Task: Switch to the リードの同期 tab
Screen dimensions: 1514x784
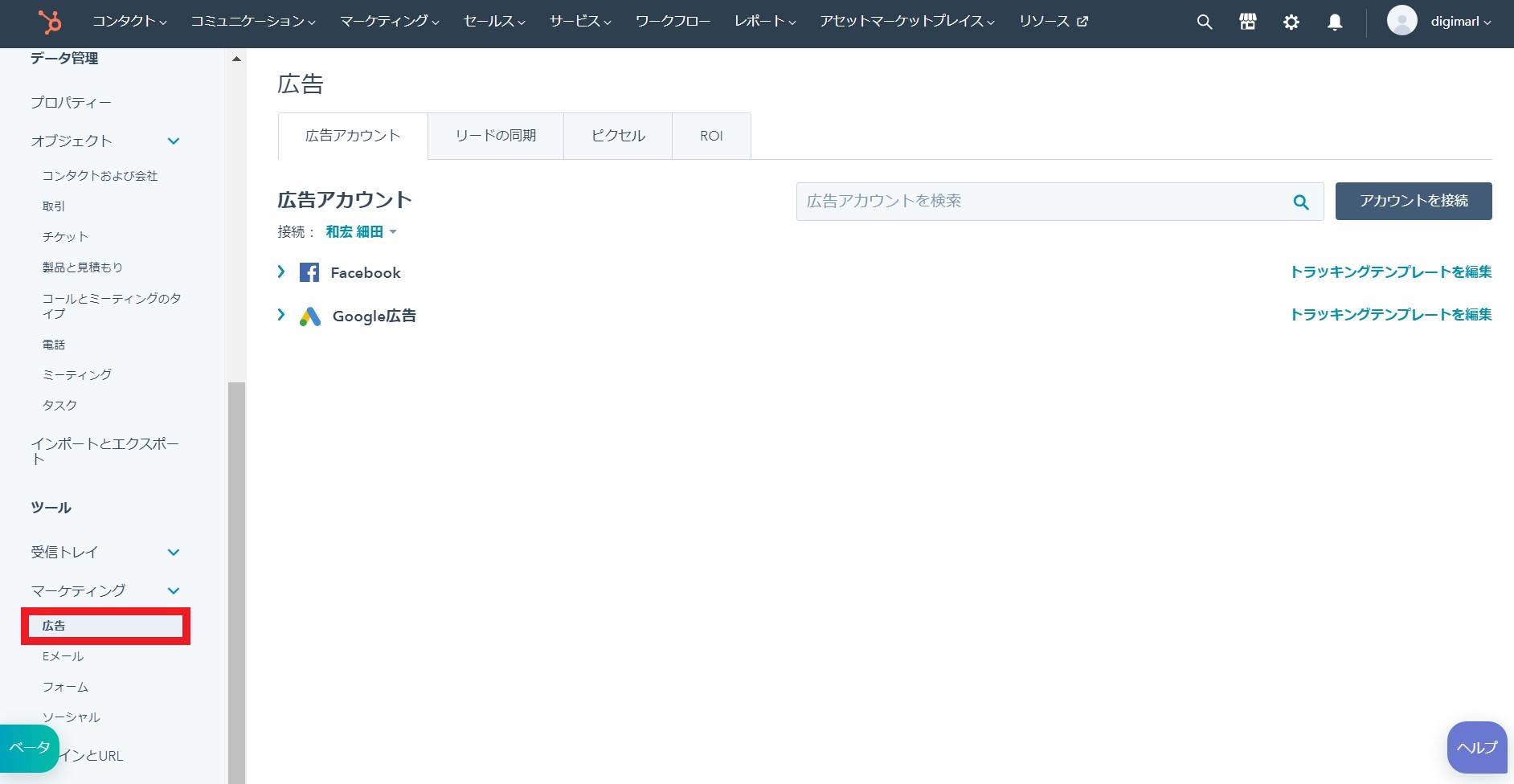Action: pos(496,136)
